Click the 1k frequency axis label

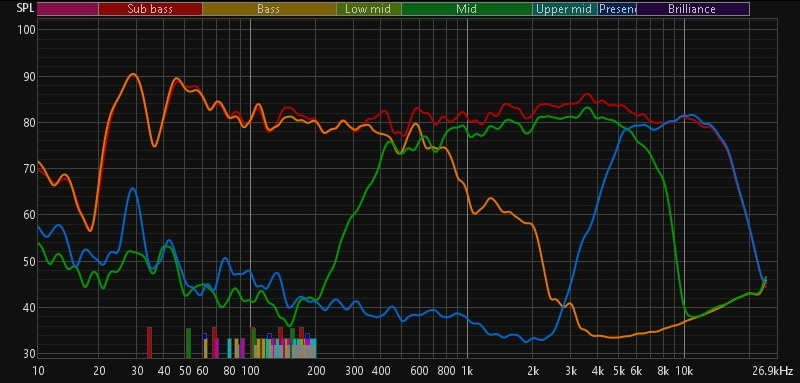467,370
